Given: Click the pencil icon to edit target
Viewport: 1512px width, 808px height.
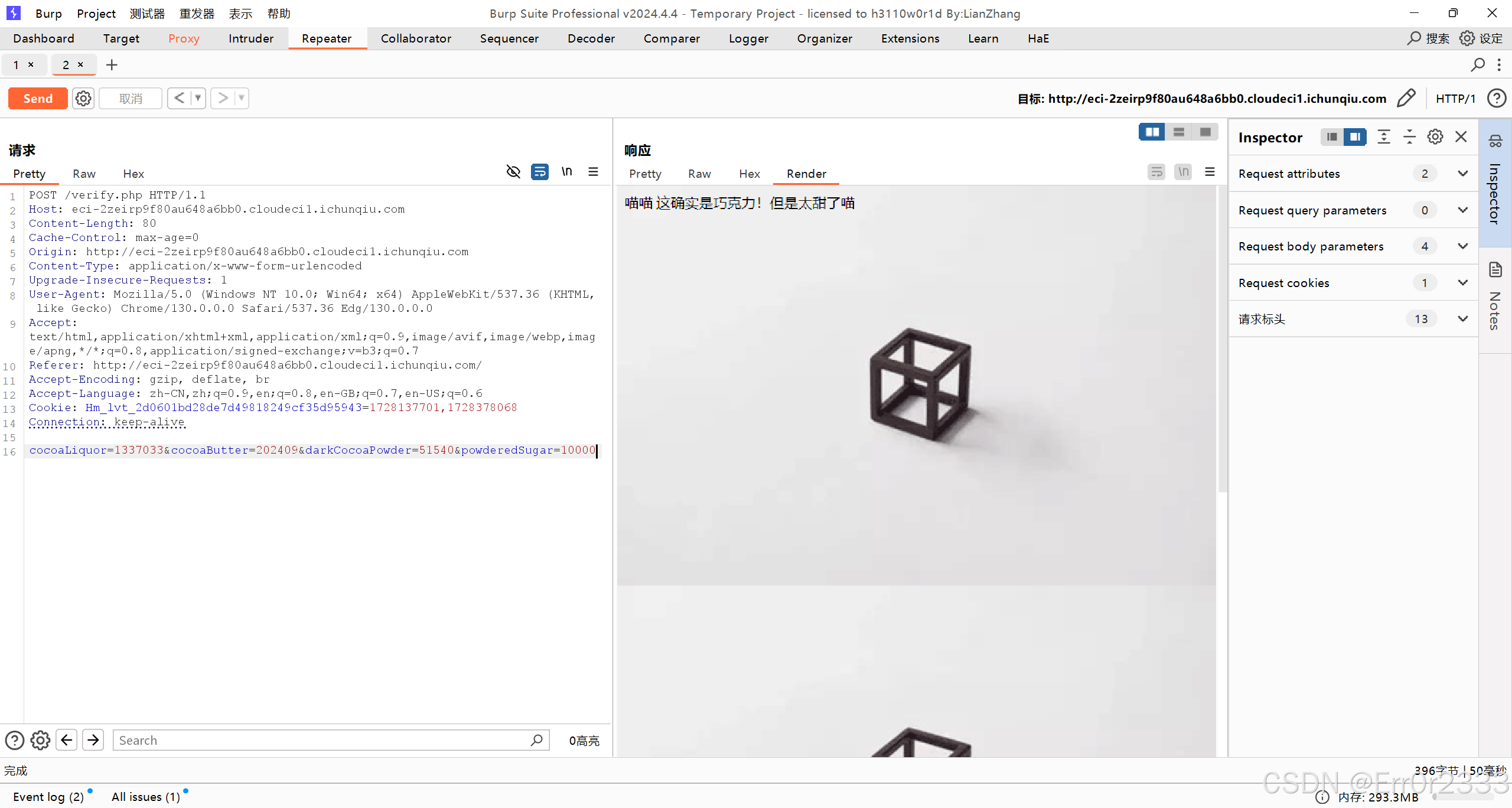Looking at the screenshot, I should coord(1406,98).
